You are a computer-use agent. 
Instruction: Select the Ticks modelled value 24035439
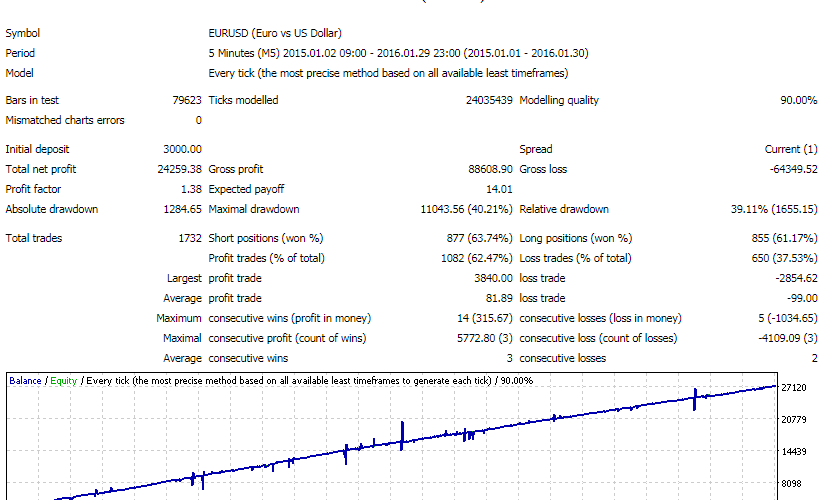pyautogui.click(x=489, y=100)
